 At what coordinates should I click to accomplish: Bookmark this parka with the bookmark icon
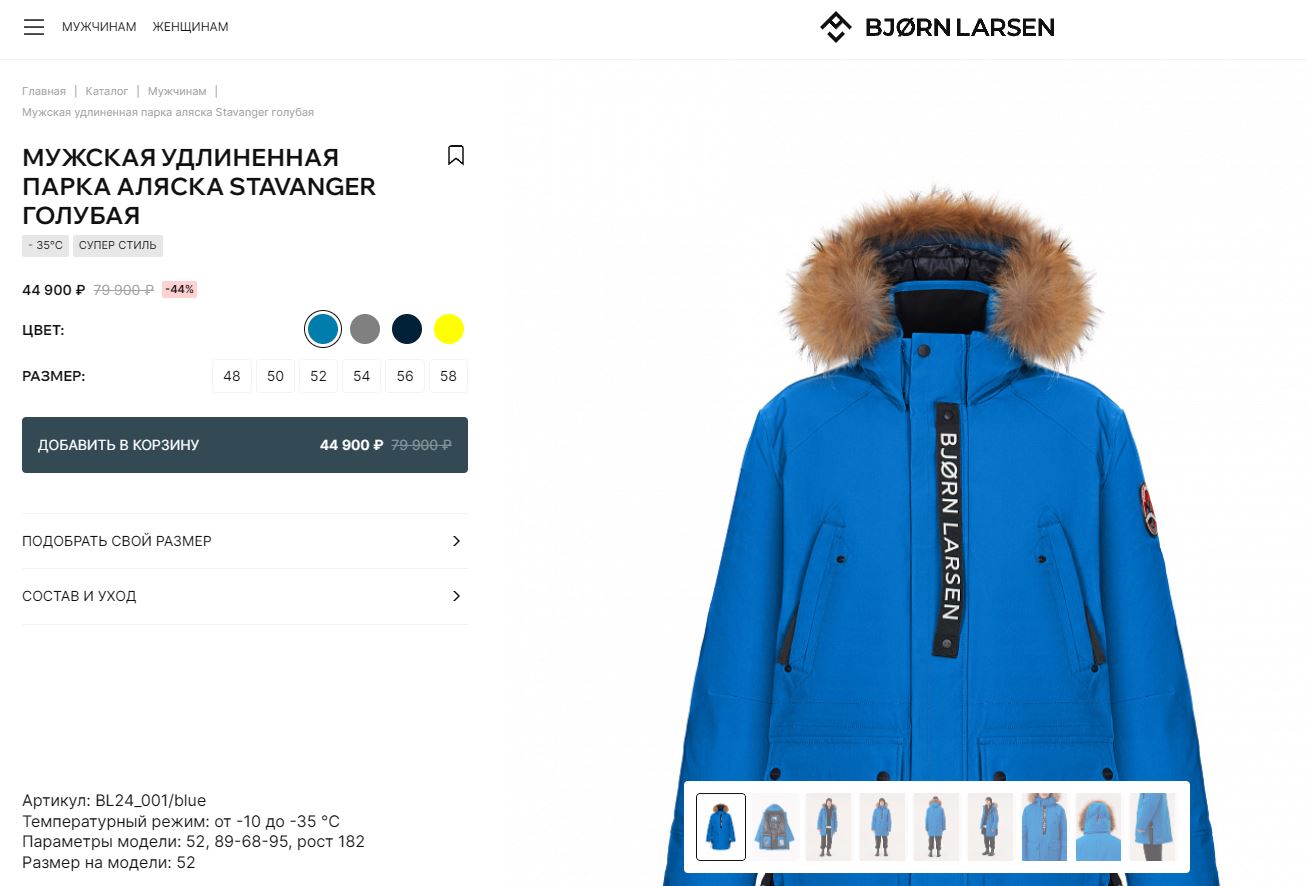tap(456, 155)
